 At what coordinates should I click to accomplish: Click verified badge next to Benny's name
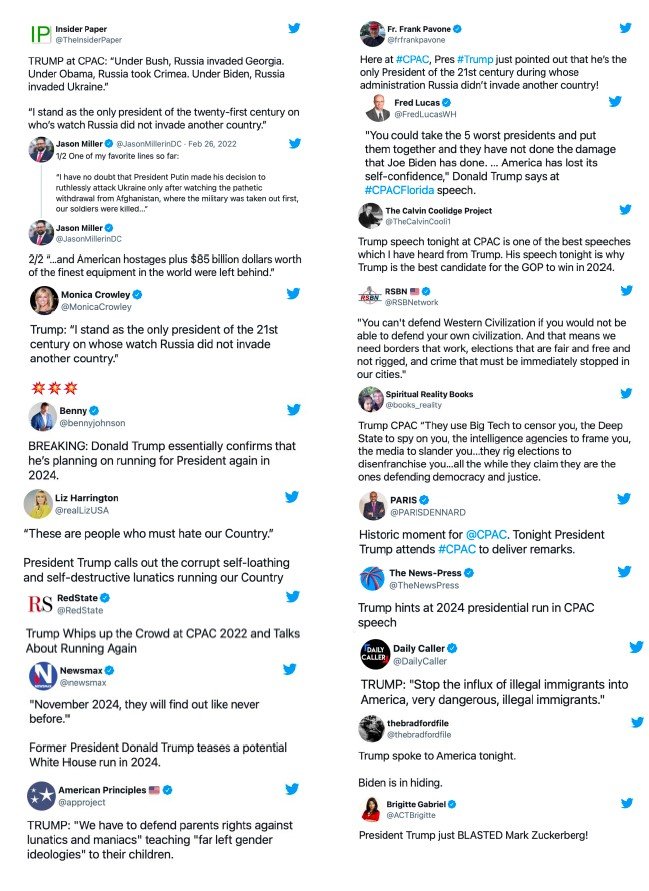click(x=94, y=410)
